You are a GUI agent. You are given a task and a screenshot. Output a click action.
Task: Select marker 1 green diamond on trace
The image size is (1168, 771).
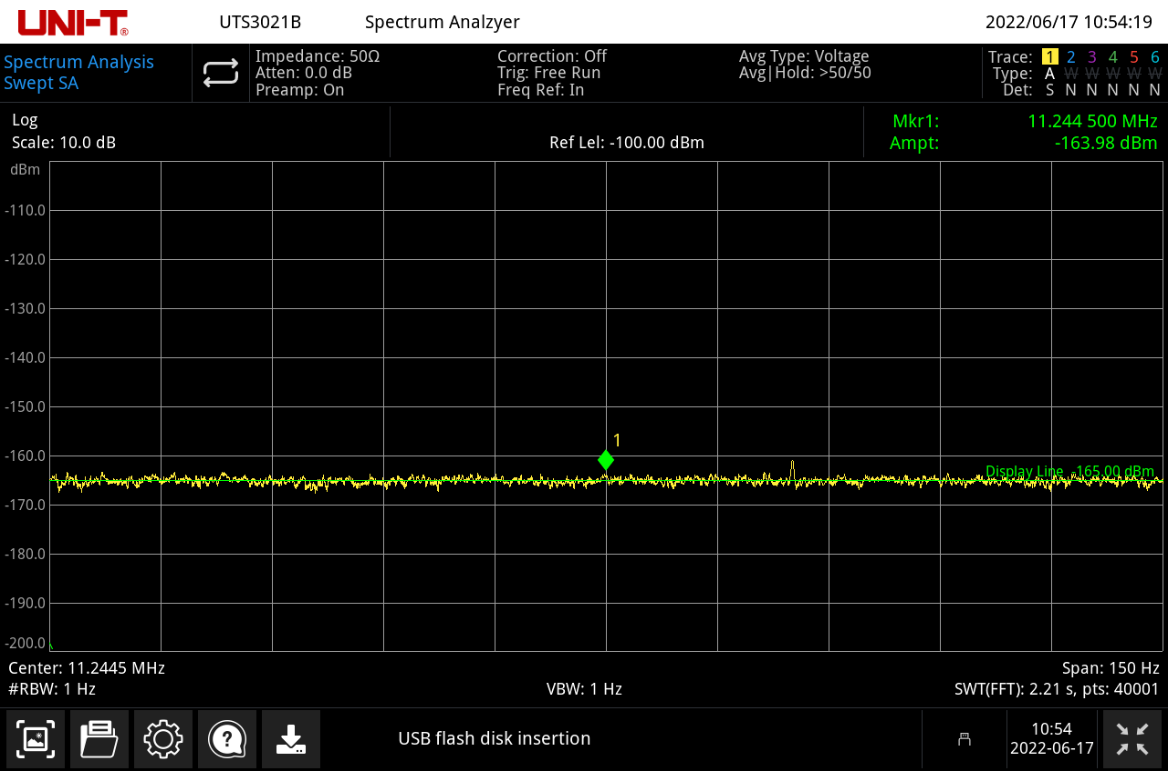click(606, 460)
